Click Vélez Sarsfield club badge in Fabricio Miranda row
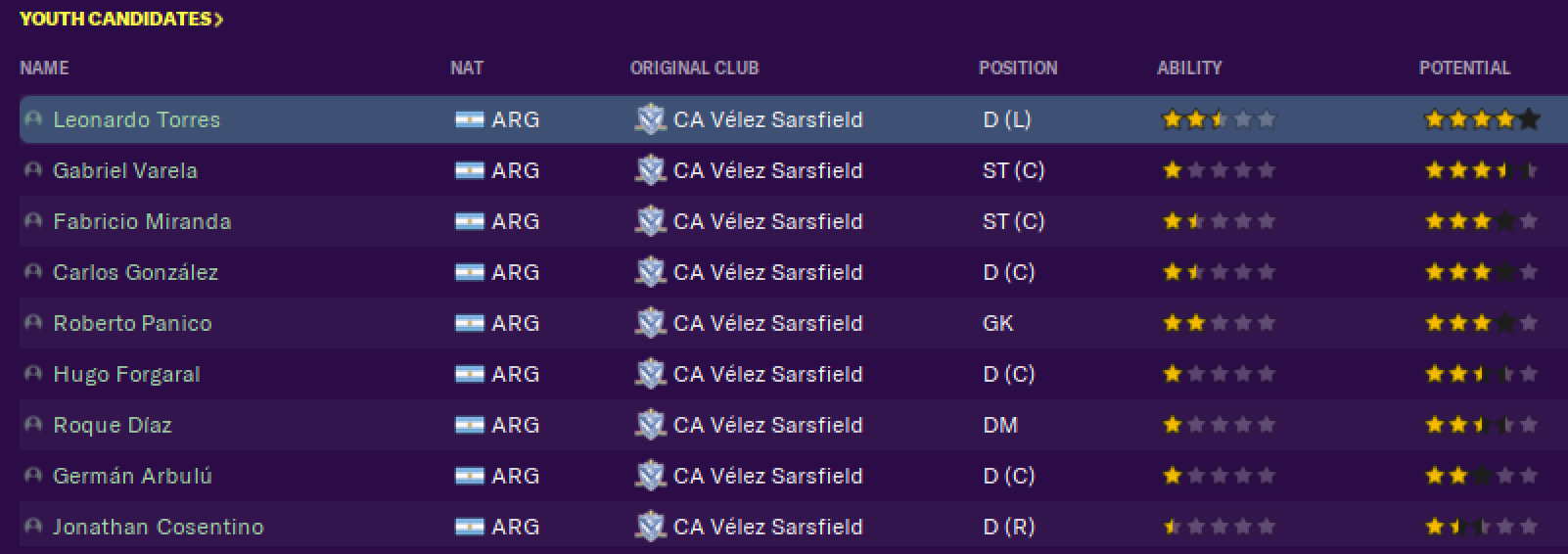Image resolution: width=1568 pixels, height=554 pixels. [650, 221]
